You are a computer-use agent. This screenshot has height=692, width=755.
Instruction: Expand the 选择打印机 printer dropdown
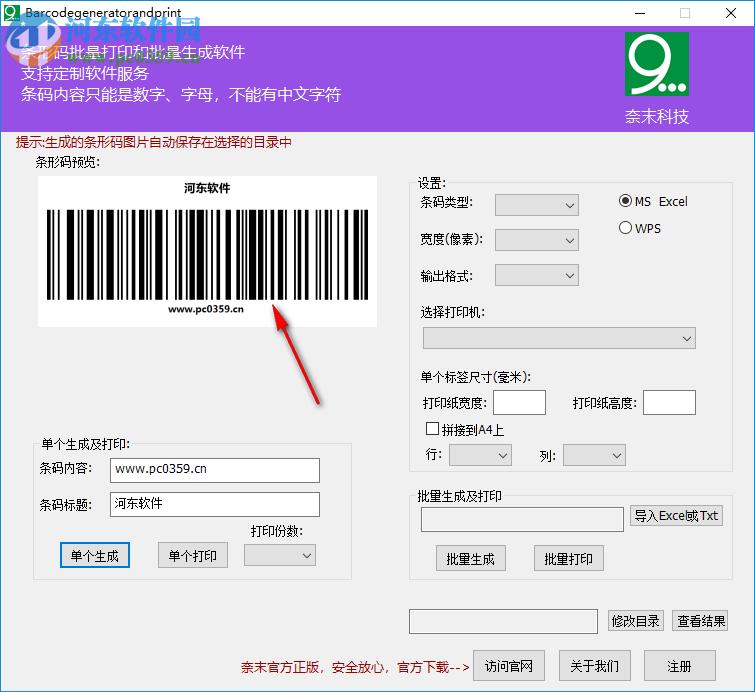click(x=559, y=338)
